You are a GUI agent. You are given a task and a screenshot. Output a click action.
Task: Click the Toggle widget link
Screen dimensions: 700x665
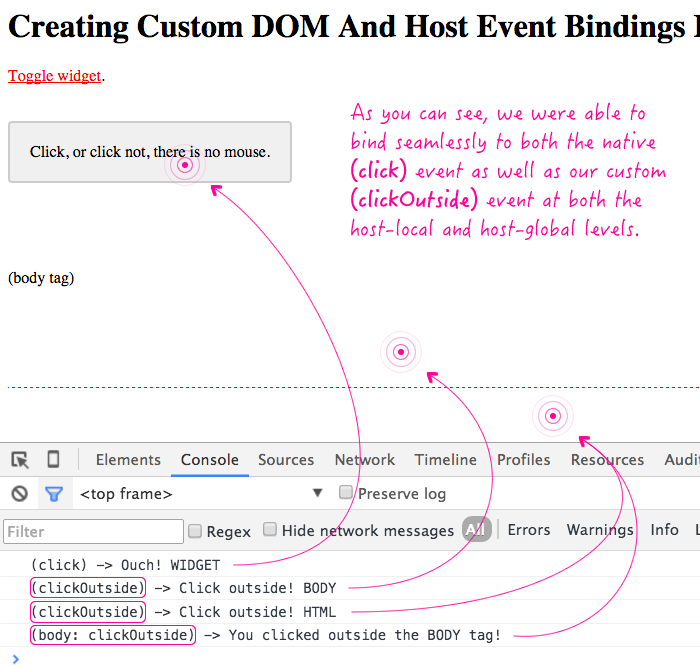click(55, 76)
